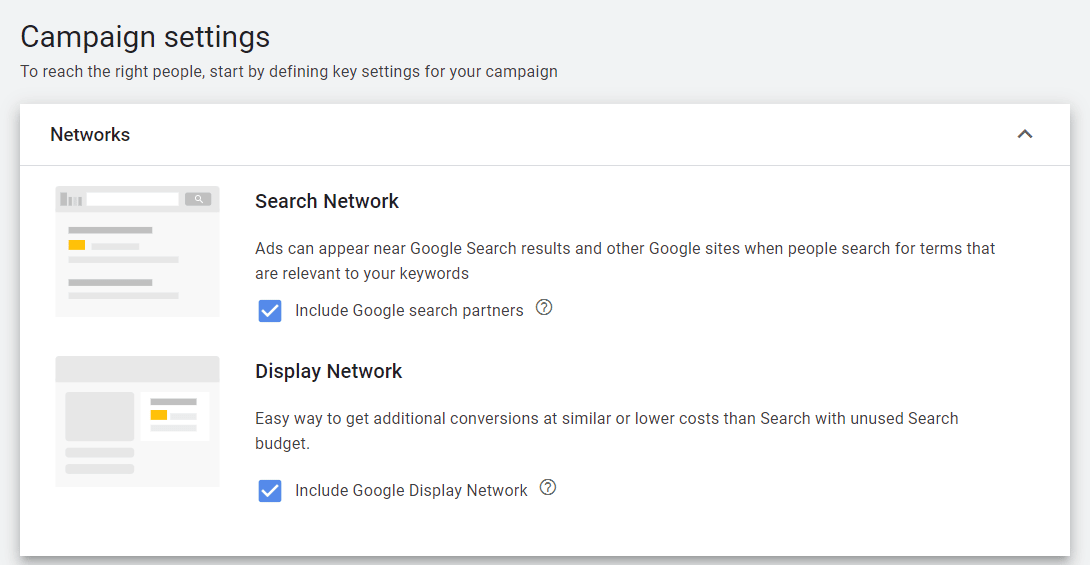1090x565 pixels.
Task: Click the Search Network heading
Action: [x=327, y=201]
